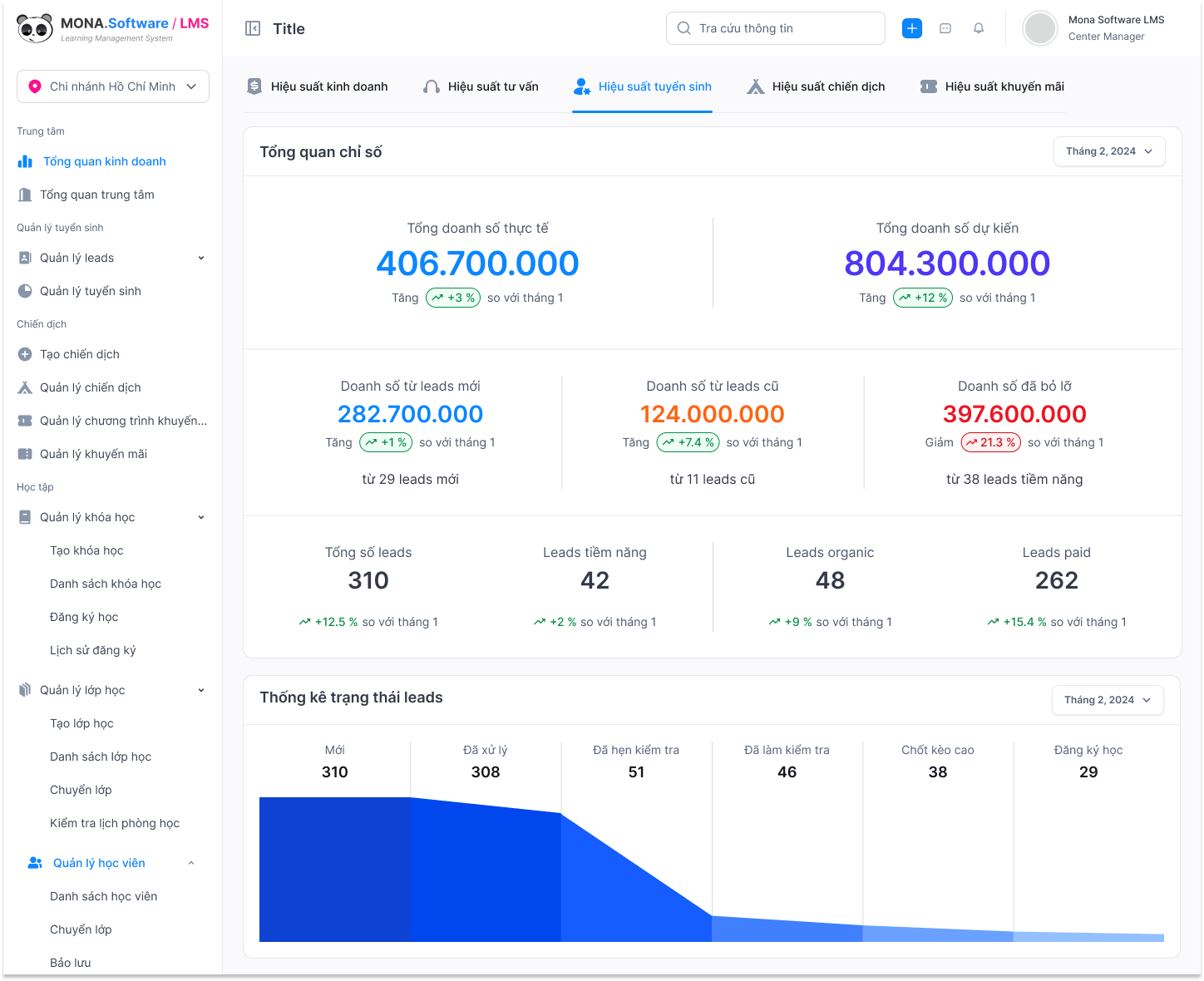
Task: Collapse the Quản lý lớp học chevron
Action: [201, 690]
